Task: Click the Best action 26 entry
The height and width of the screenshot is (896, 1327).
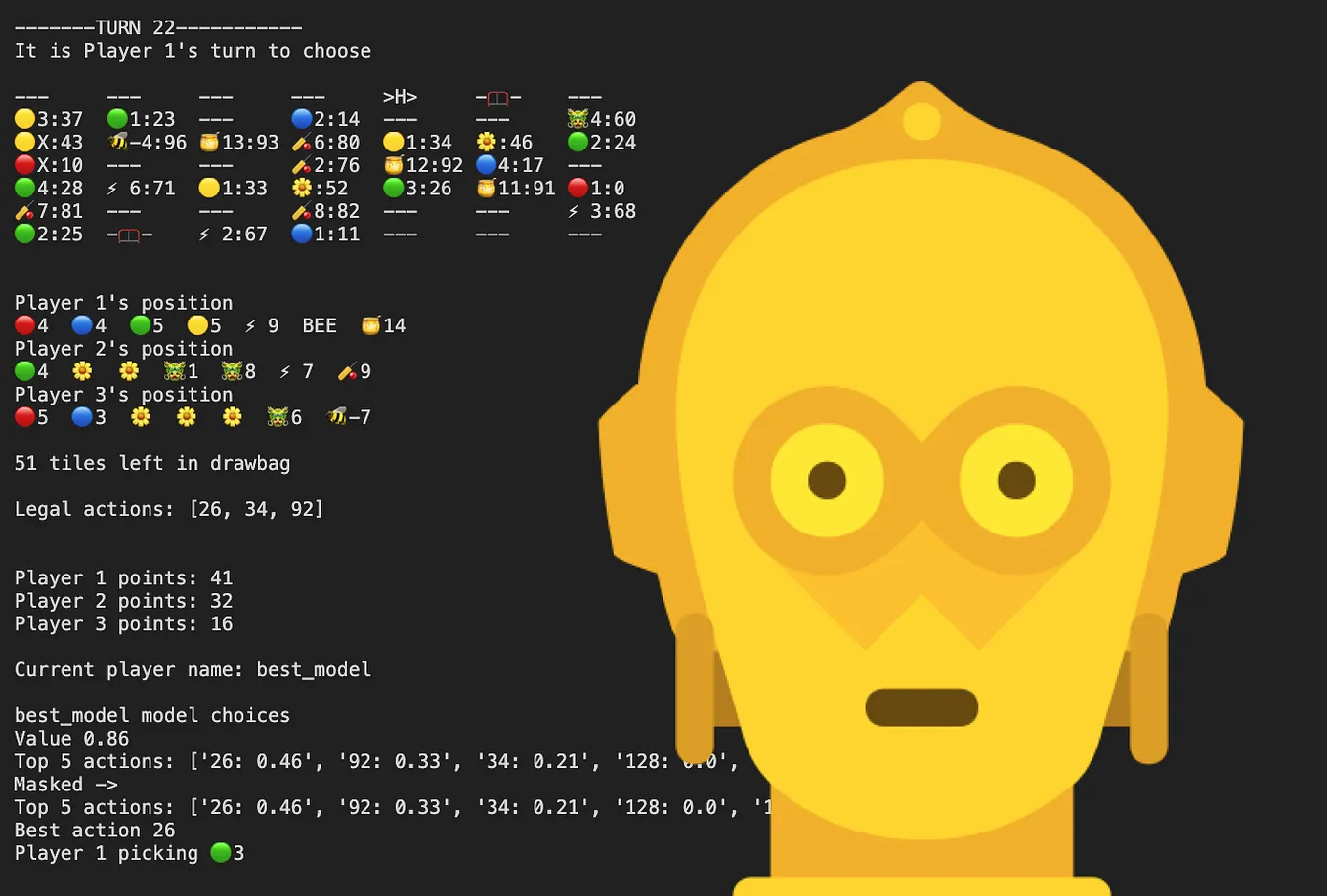Action: coord(94,830)
